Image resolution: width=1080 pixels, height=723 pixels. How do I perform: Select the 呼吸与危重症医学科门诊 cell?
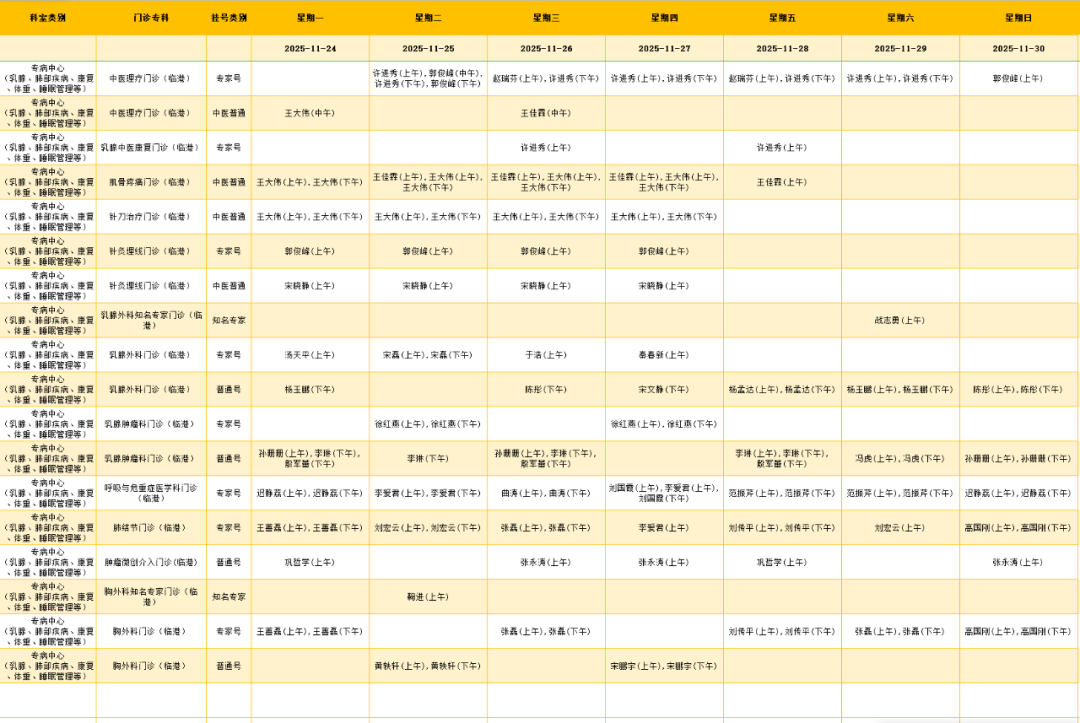[151, 493]
